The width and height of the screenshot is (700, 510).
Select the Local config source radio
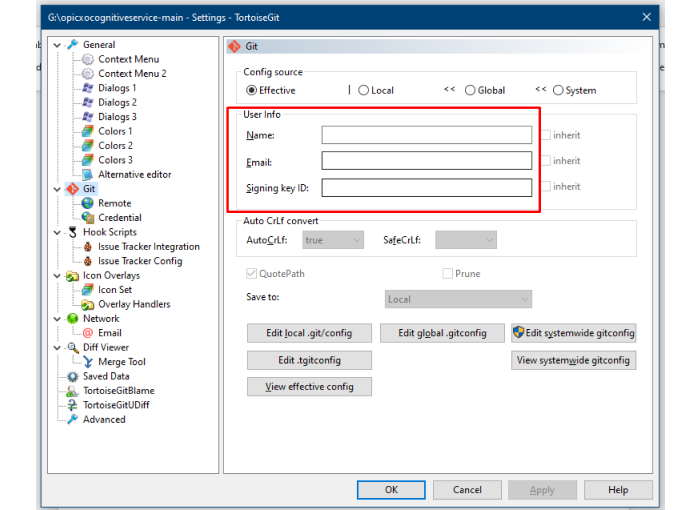click(x=363, y=90)
